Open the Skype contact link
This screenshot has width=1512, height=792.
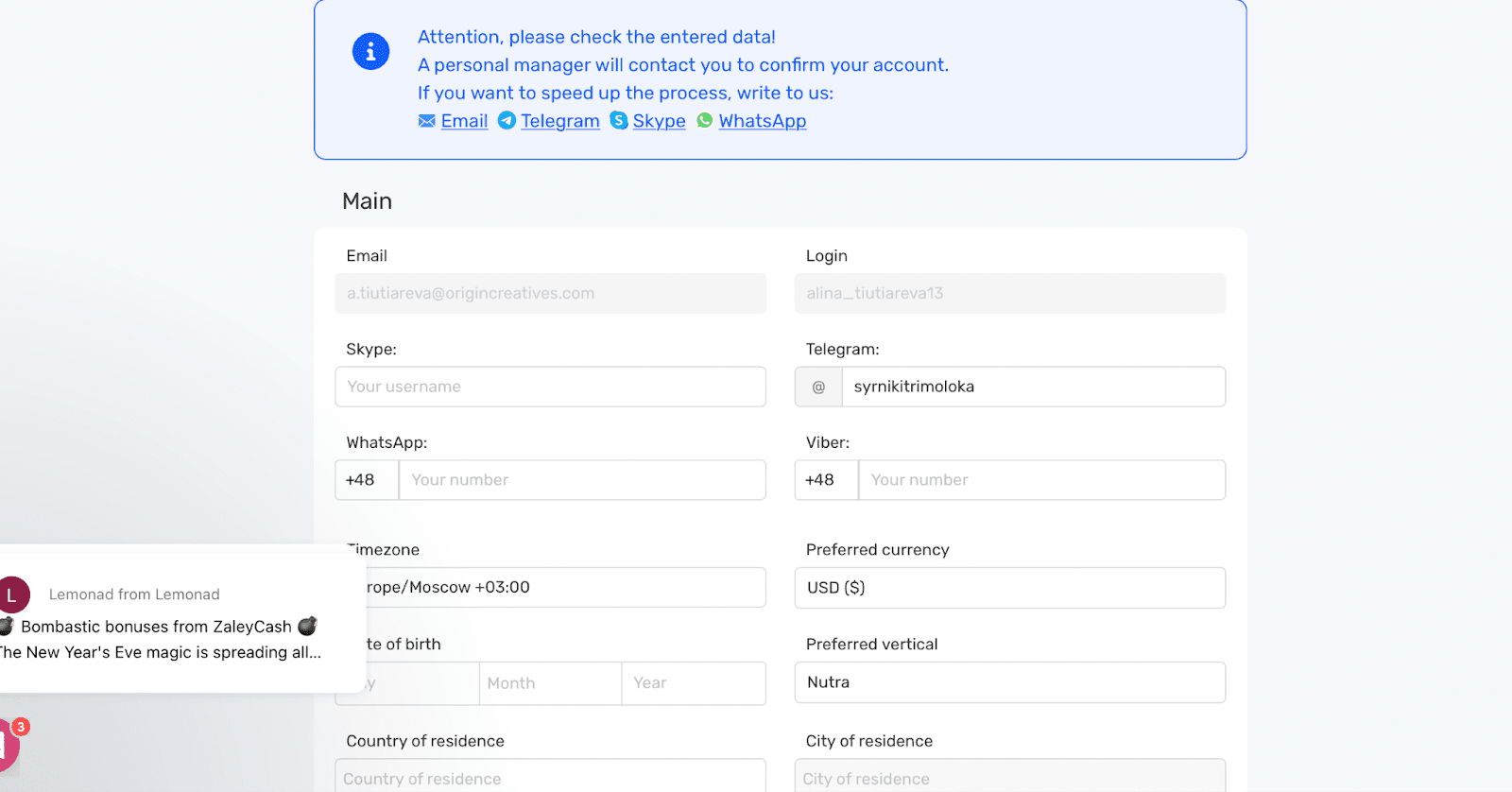coord(659,121)
